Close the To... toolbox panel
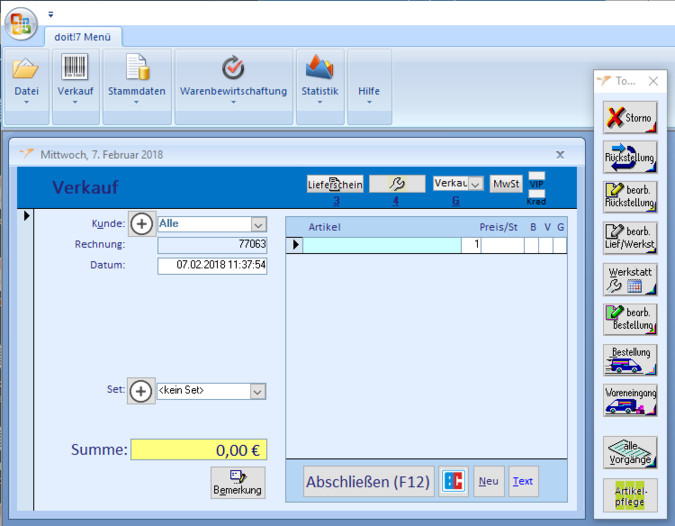The image size is (675, 526). [653, 81]
